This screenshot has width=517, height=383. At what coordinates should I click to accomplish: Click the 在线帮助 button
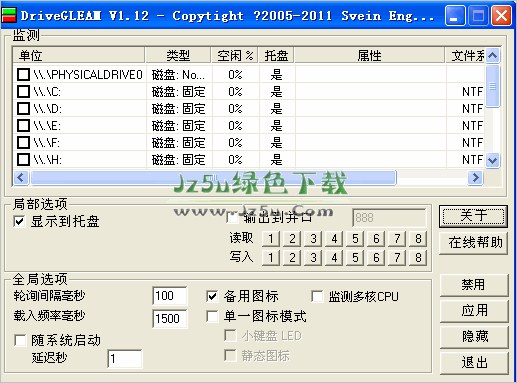473,243
